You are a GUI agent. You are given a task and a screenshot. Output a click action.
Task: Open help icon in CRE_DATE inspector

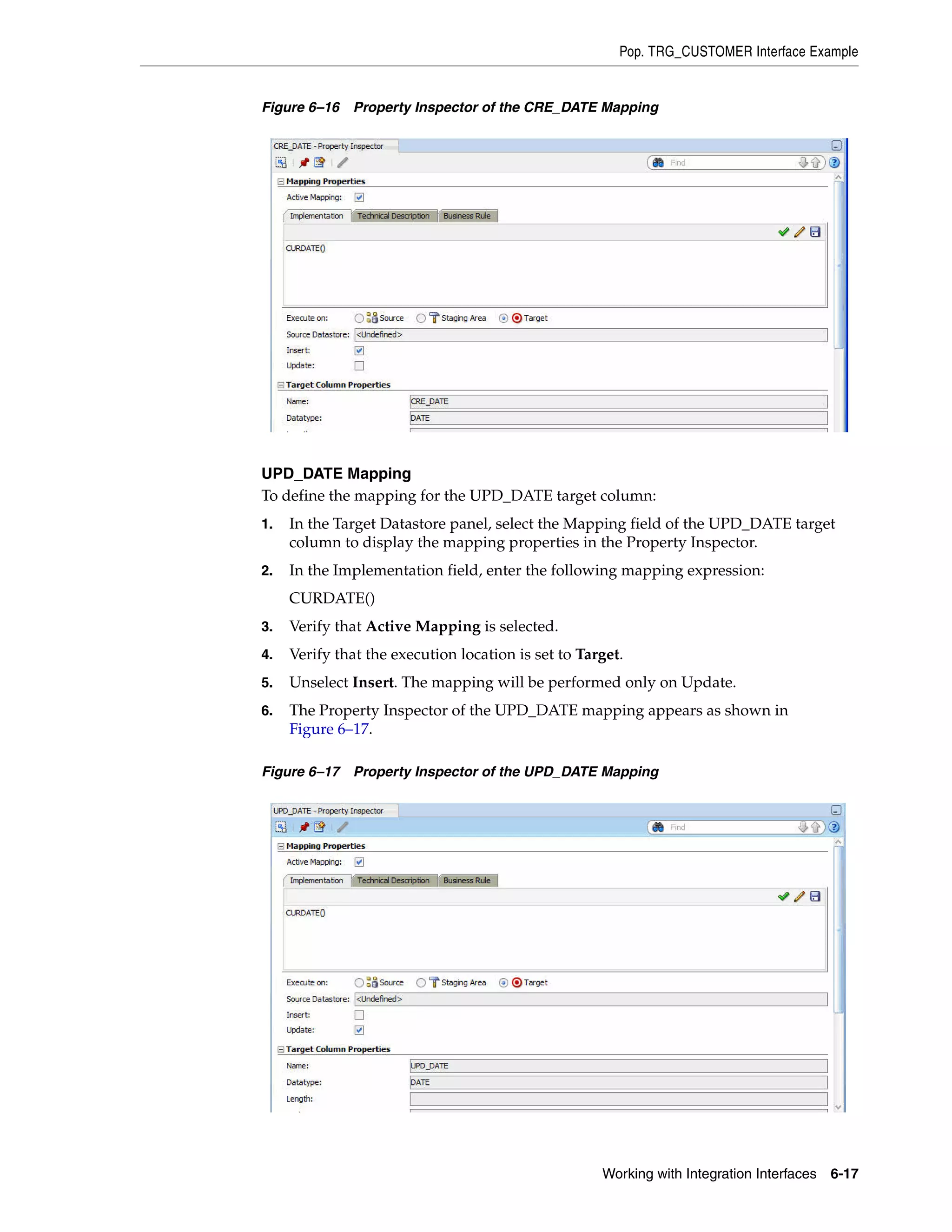835,162
